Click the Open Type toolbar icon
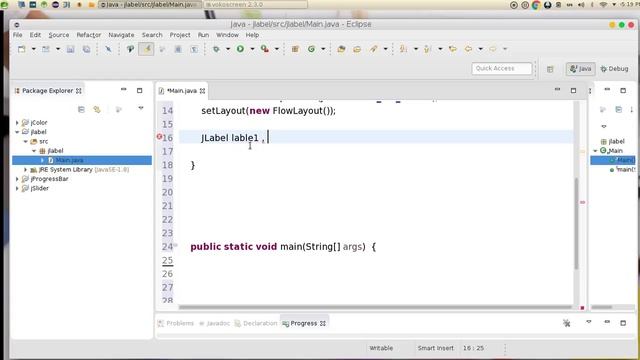Image resolution: width=640 pixels, height=360 pixels. click(x=341, y=49)
